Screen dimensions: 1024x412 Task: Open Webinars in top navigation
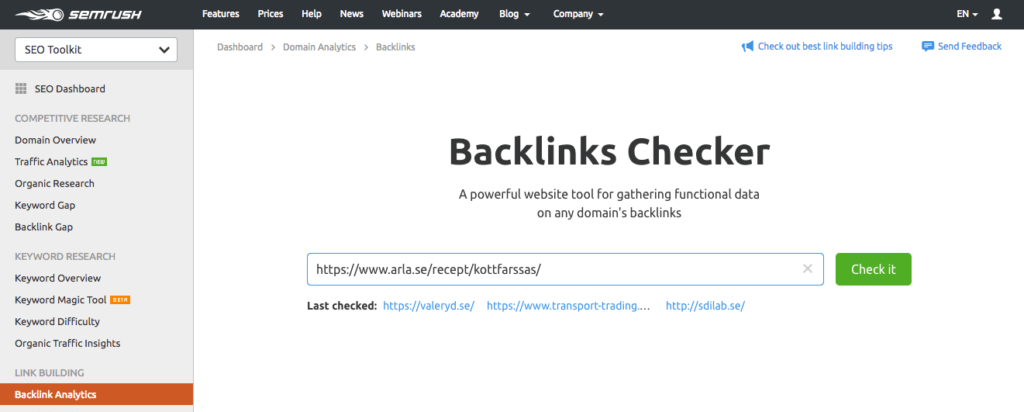pyautogui.click(x=402, y=15)
